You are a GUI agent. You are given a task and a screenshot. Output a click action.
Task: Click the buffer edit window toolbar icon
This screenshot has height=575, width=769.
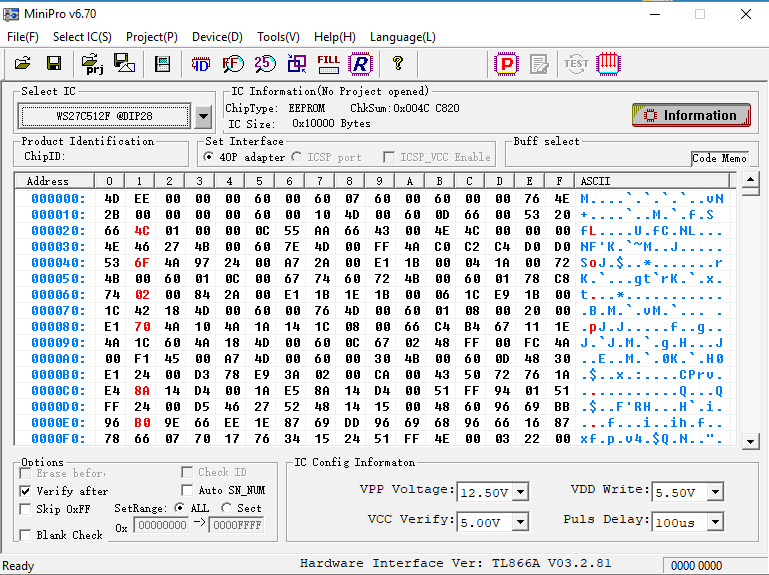162,64
